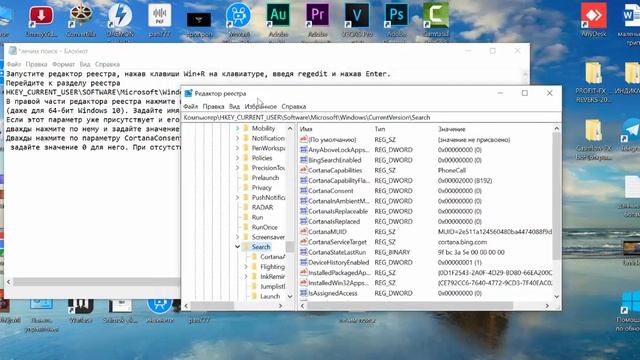This screenshot has width=640, height=360.
Task: Open Вид menu in Registry Editor
Action: pos(234,107)
